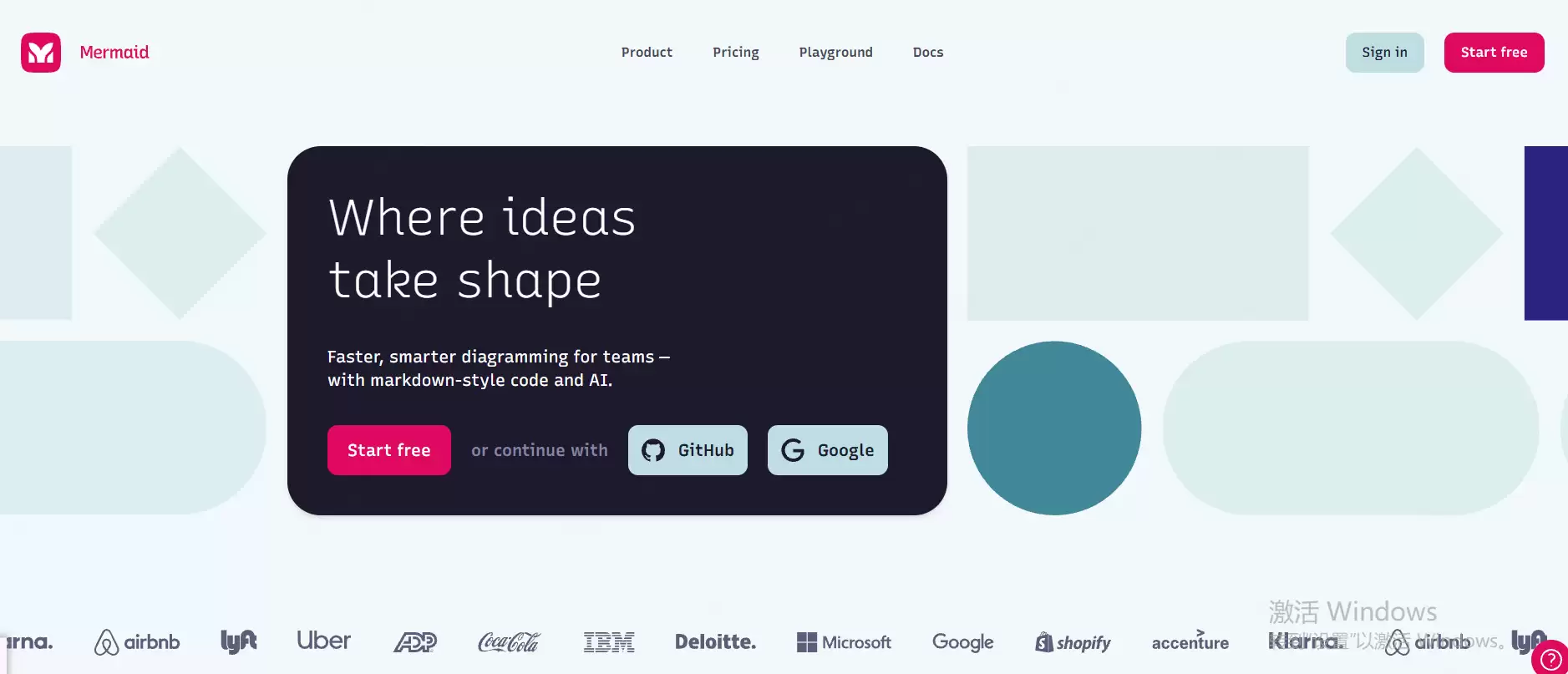Click the Uber logo
This screenshot has height=674, width=1568.
click(324, 641)
